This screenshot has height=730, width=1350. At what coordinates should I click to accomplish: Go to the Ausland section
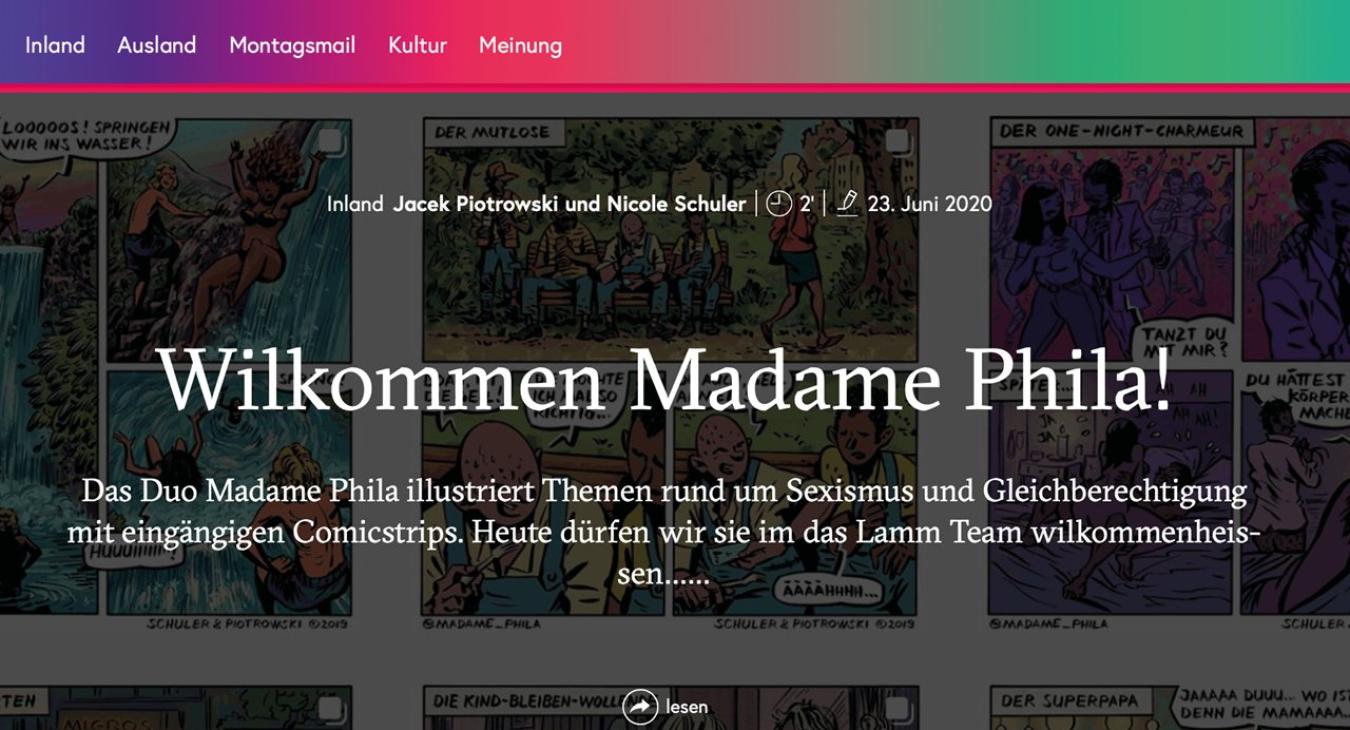point(157,45)
